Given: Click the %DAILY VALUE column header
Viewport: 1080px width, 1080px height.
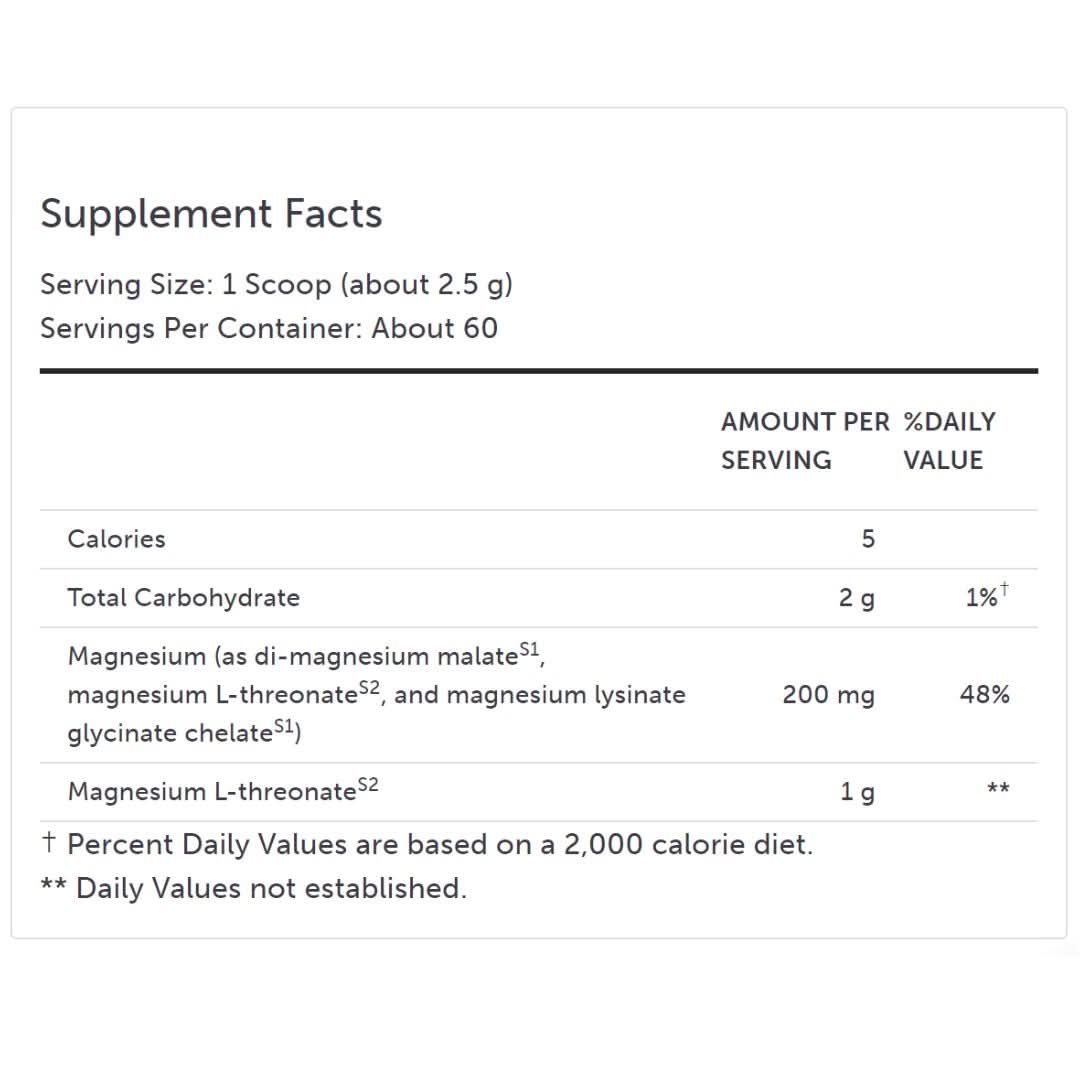Looking at the screenshot, I should [x=949, y=441].
